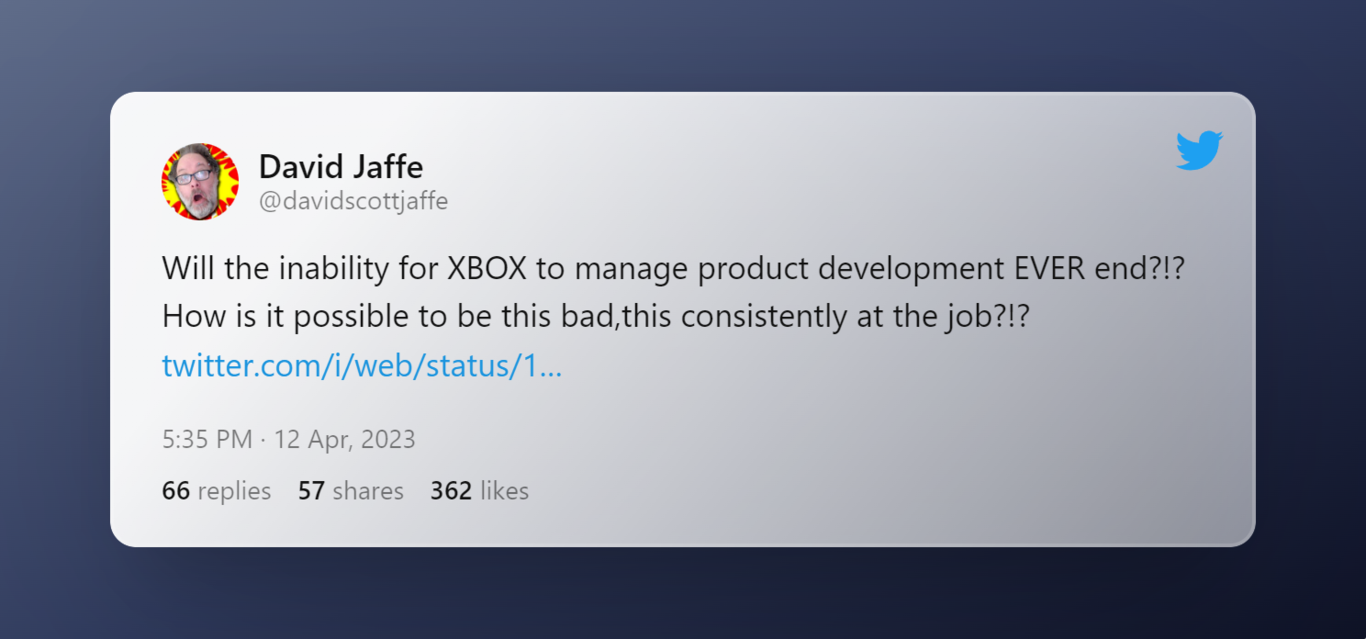Click the Twitter bird logo

pyautogui.click(x=1199, y=151)
